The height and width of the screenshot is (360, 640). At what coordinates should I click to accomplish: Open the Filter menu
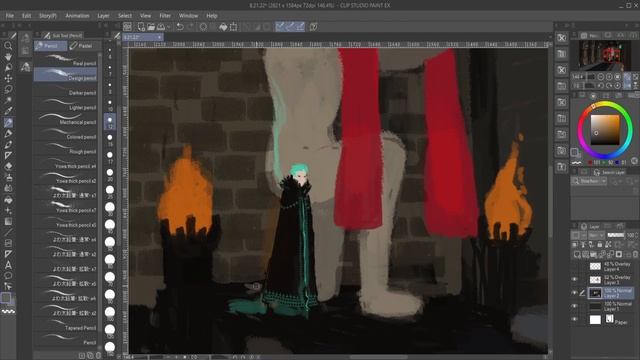point(165,16)
